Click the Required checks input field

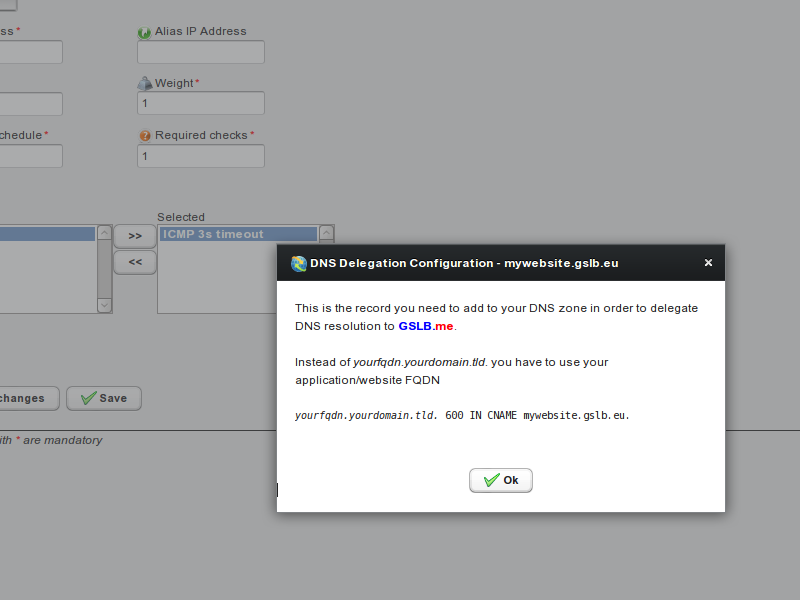[x=201, y=156]
